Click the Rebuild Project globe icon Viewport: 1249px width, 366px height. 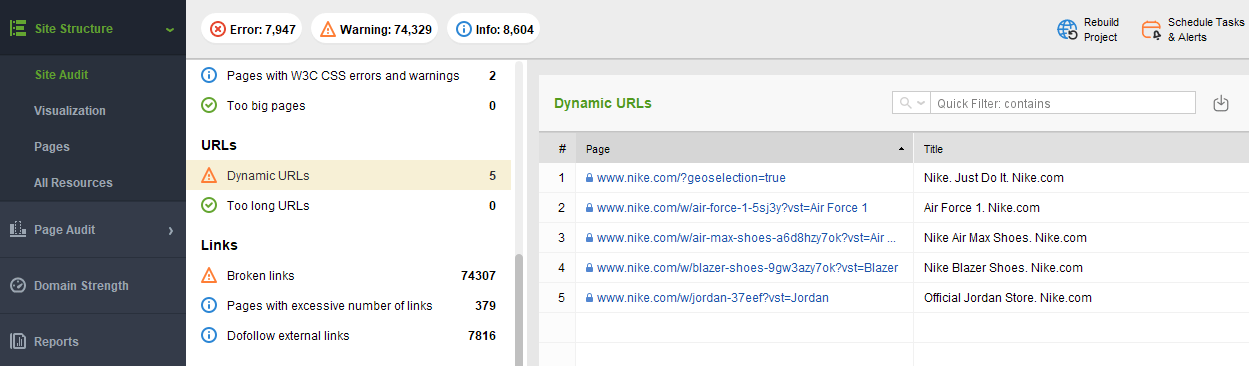(x=1068, y=29)
